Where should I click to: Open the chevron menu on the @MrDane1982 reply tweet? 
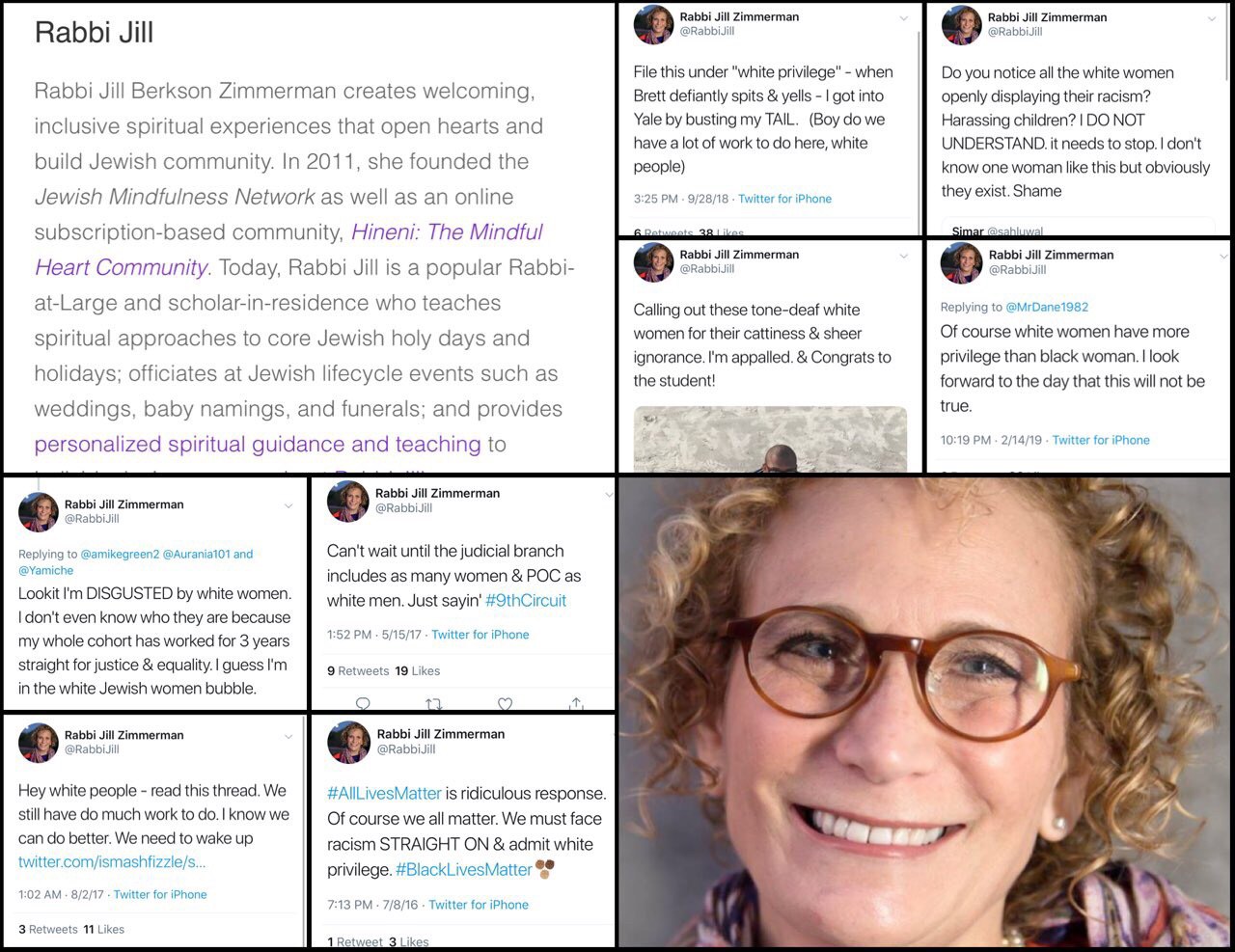1212,257
